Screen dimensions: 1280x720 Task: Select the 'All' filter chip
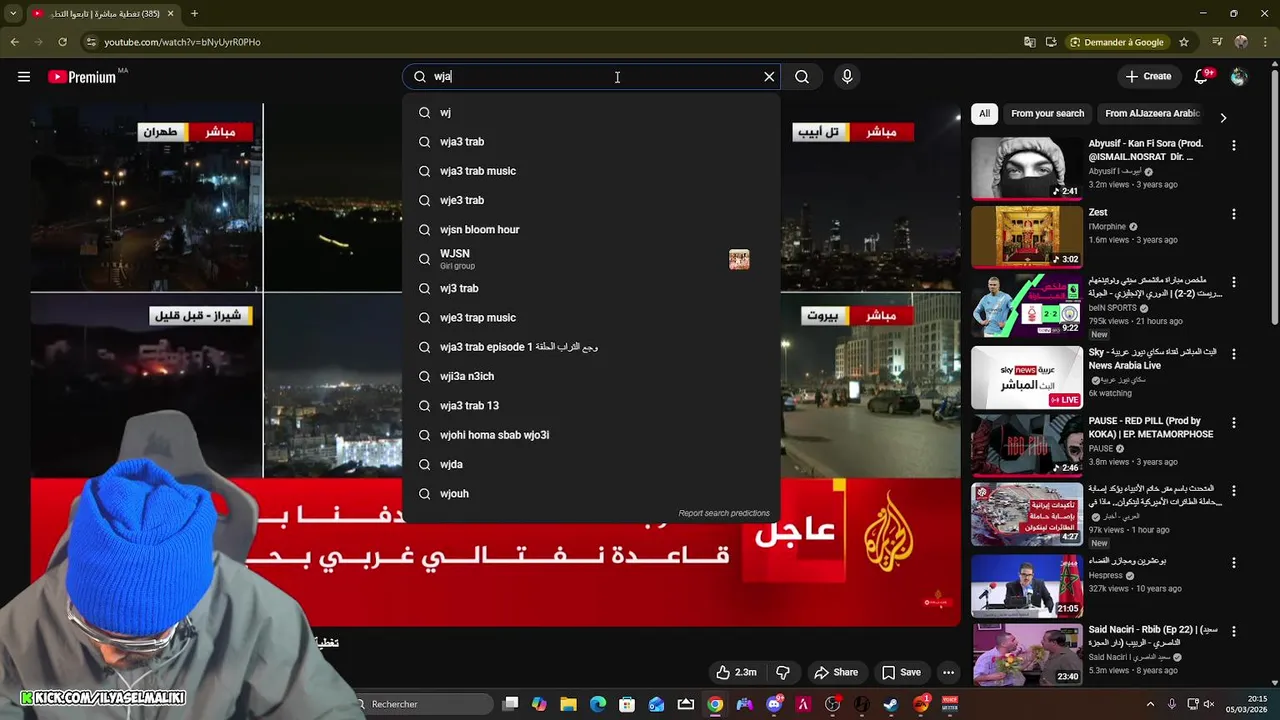coord(984,113)
